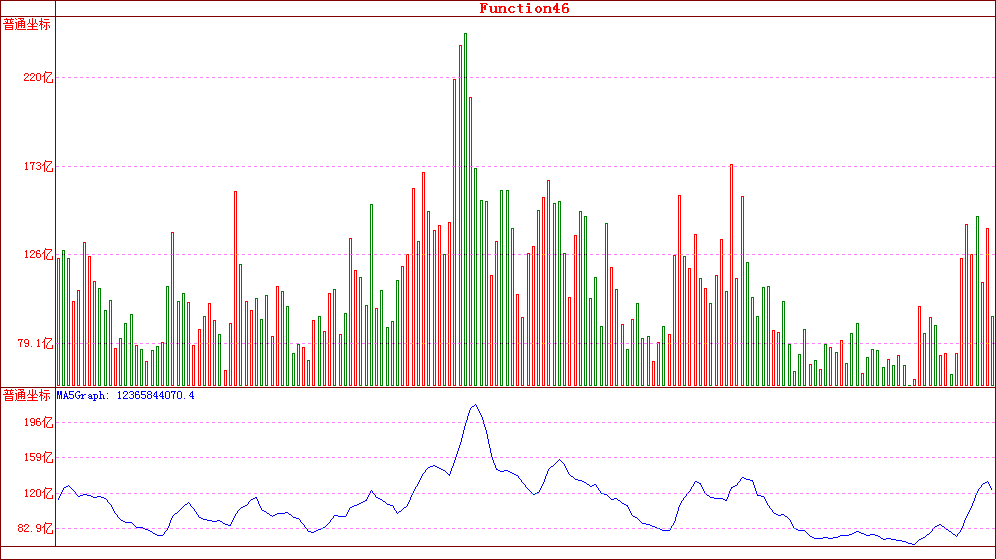Image resolution: width=996 pixels, height=560 pixels.
Task: Select the tallest green bar in the chart
Action: click(465, 210)
